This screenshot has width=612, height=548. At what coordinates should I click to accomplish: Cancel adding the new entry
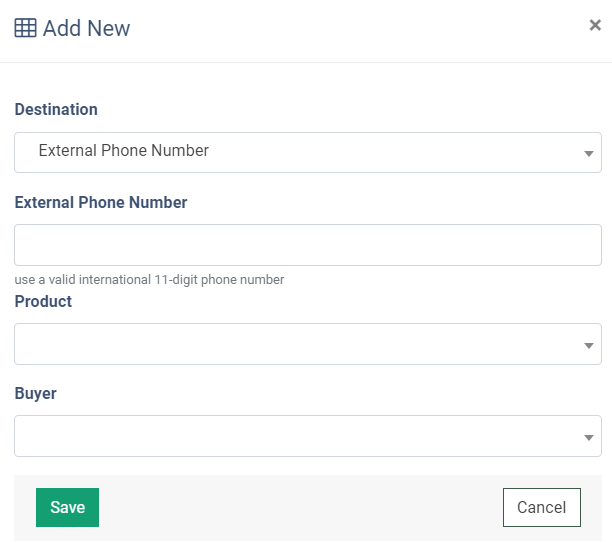coord(542,507)
